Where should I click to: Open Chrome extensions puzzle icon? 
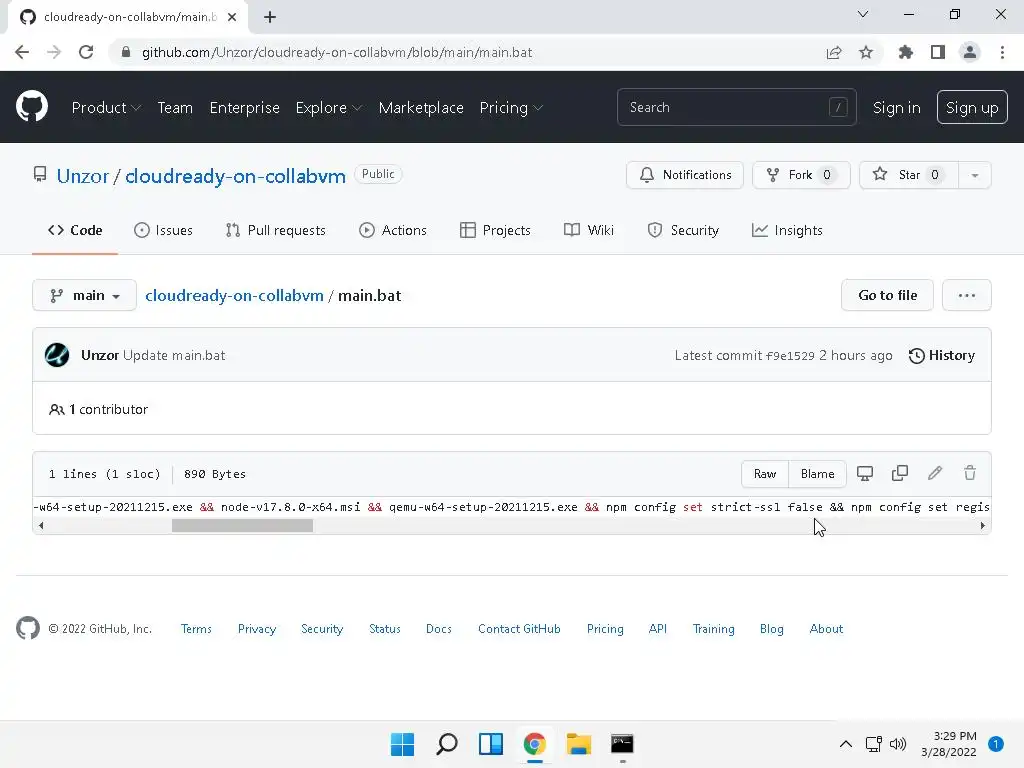click(906, 52)
